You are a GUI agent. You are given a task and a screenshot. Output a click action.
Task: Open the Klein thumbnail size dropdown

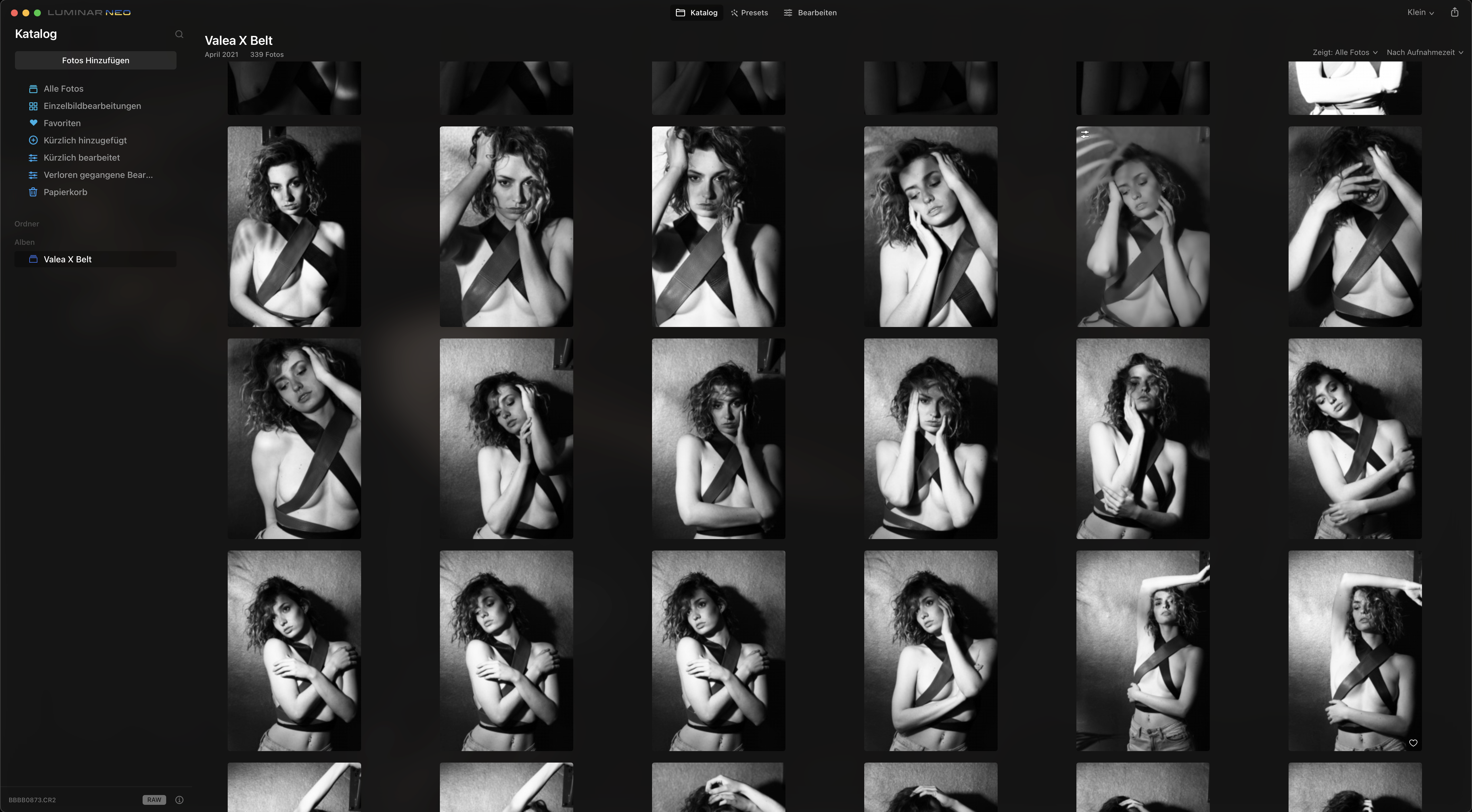[x=1421, y=13]
